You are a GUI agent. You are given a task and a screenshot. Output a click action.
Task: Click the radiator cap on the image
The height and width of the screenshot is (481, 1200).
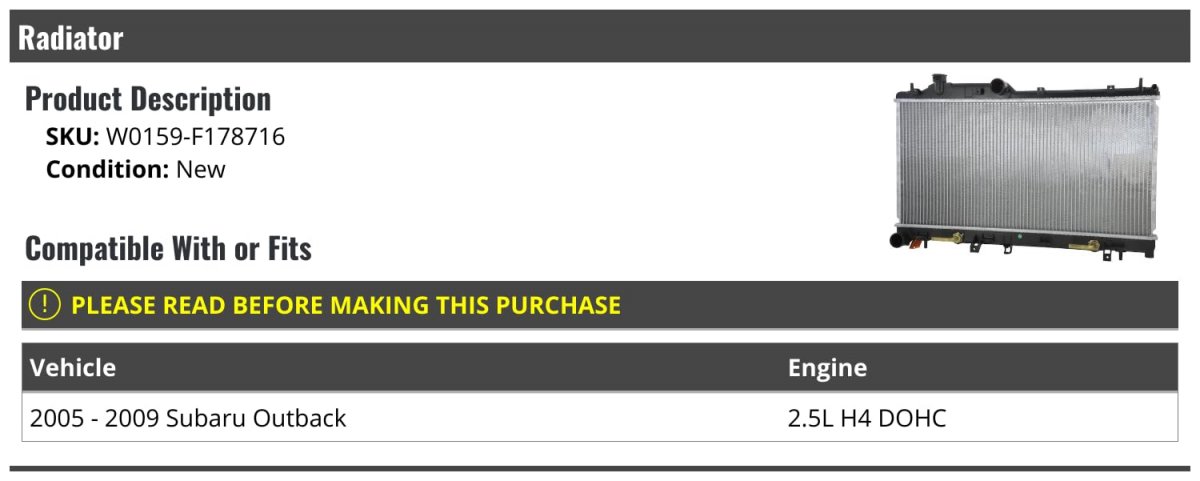click(940, 80)
